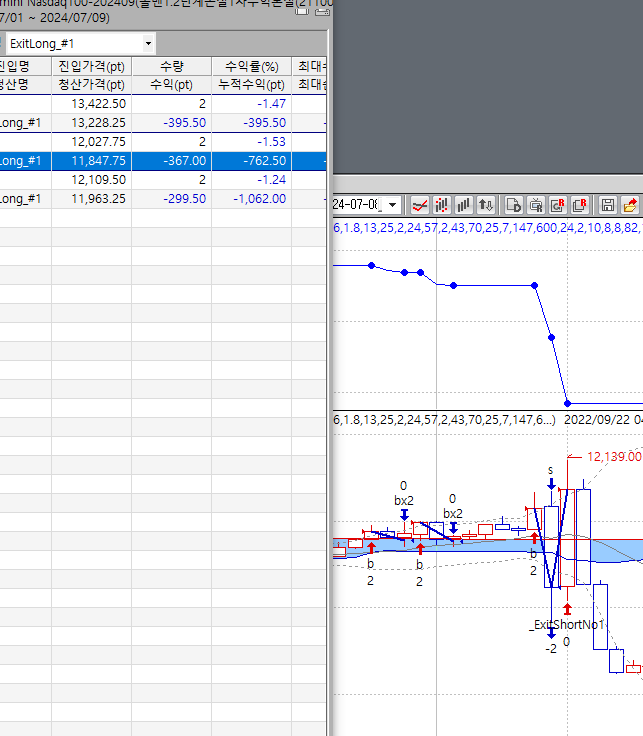Expand the date dropdown in chart toolbar
643x736 pixels.
[391, 205]
